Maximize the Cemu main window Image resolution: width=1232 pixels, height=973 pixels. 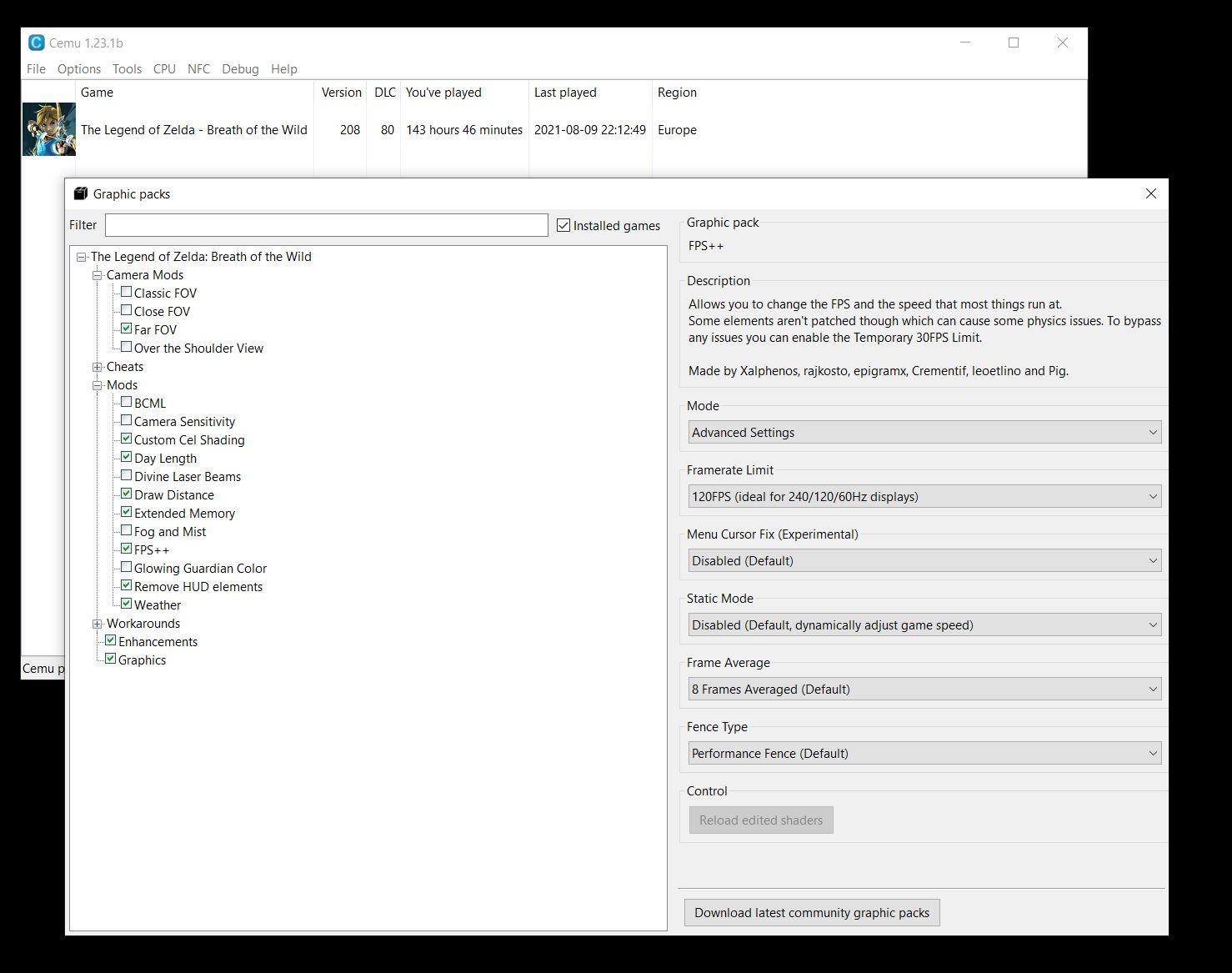[1014, 43]
